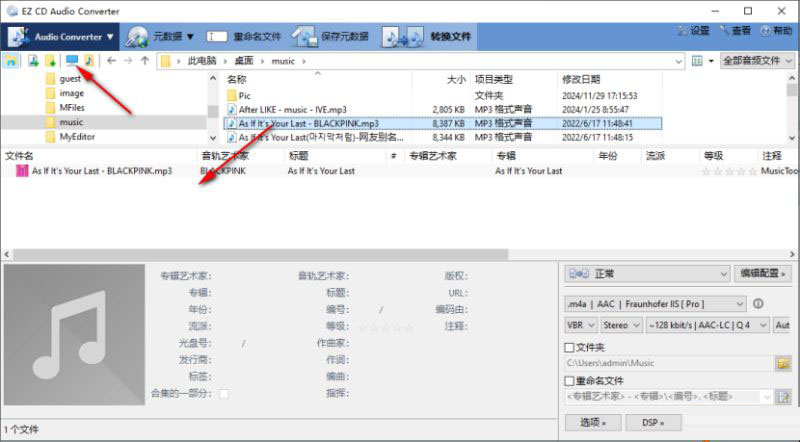
Task: Enable the 文件夹 output folder checkbox
Action: coord(570,348)
